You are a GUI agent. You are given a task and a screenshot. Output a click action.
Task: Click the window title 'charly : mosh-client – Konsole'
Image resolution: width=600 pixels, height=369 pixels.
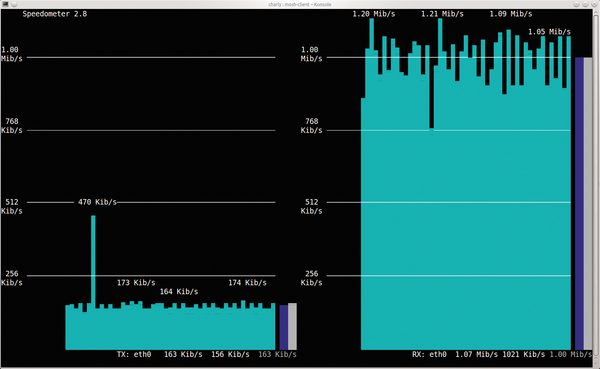[300, 4]
